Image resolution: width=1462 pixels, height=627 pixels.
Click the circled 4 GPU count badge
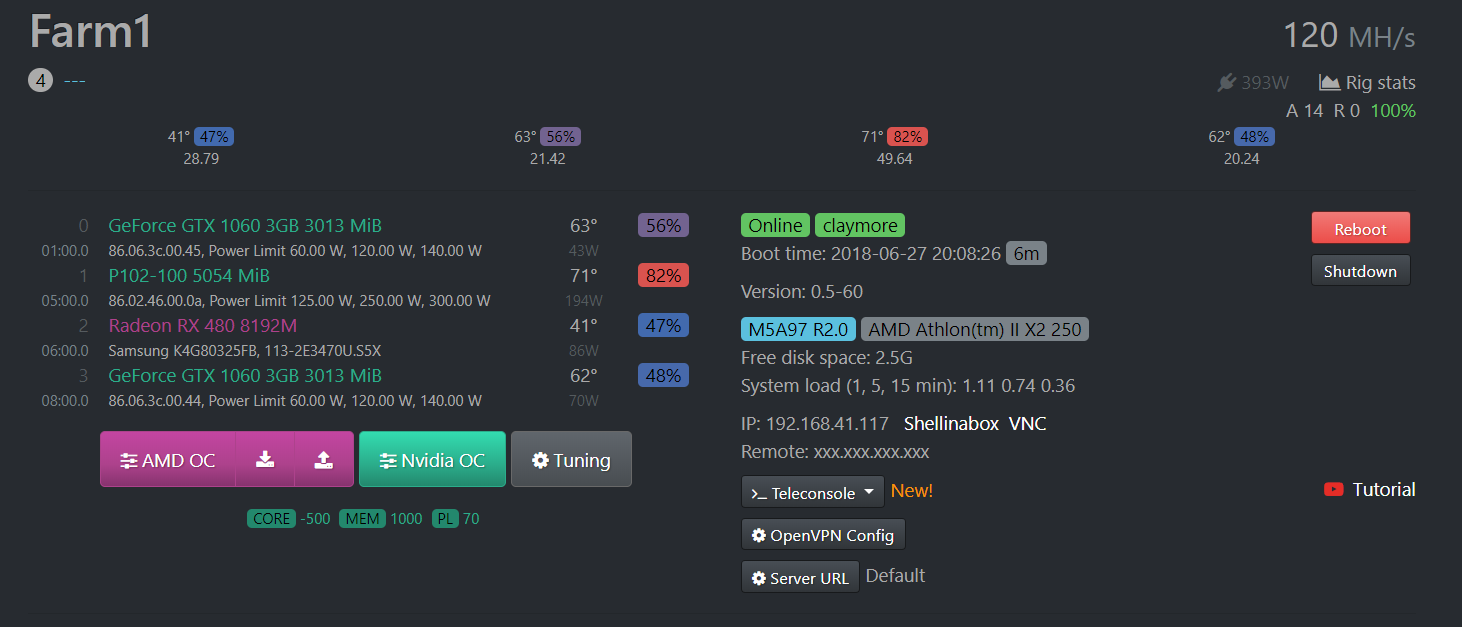coord(40,80)
